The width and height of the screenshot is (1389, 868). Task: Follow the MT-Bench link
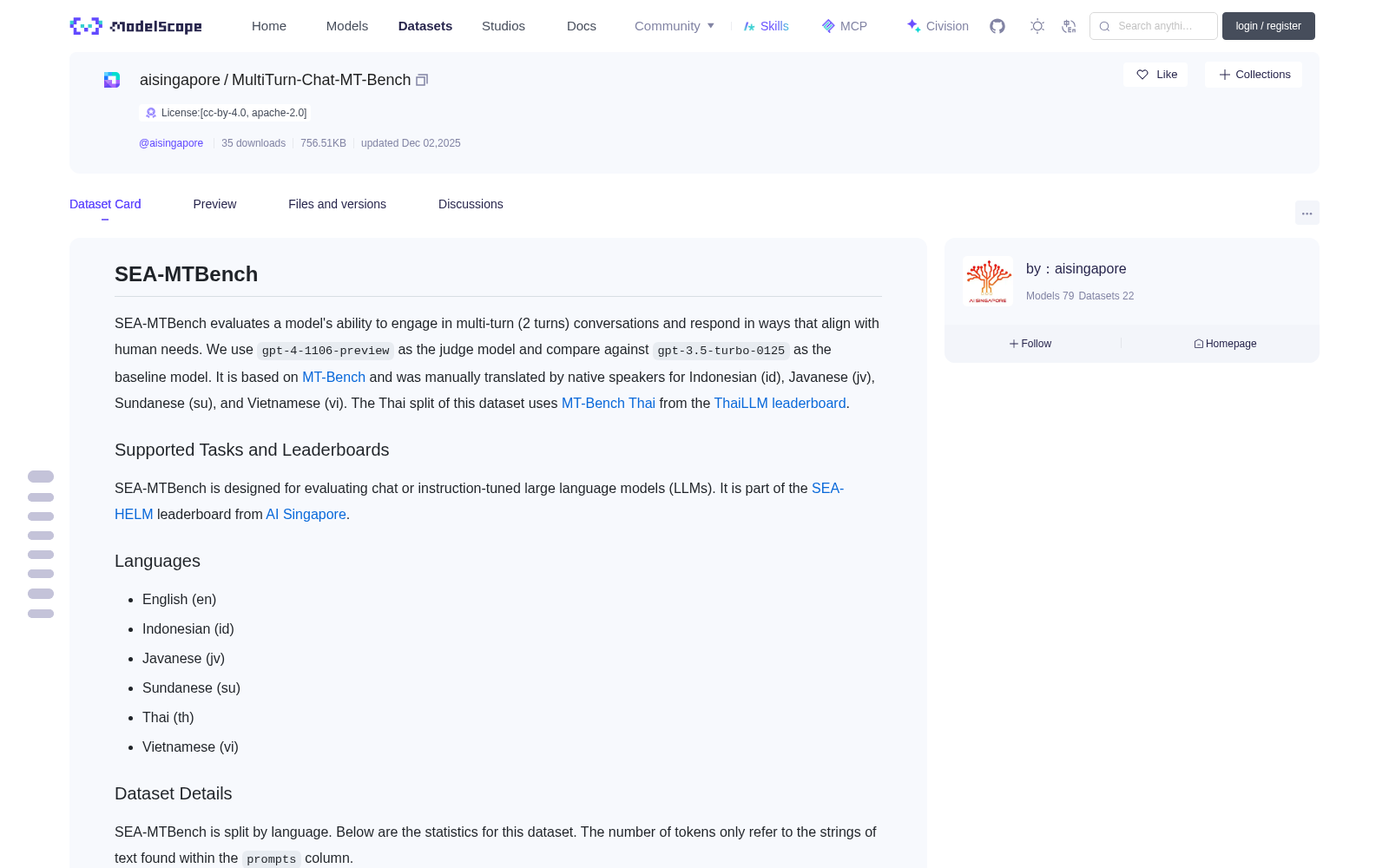click(x=333, y=378)
